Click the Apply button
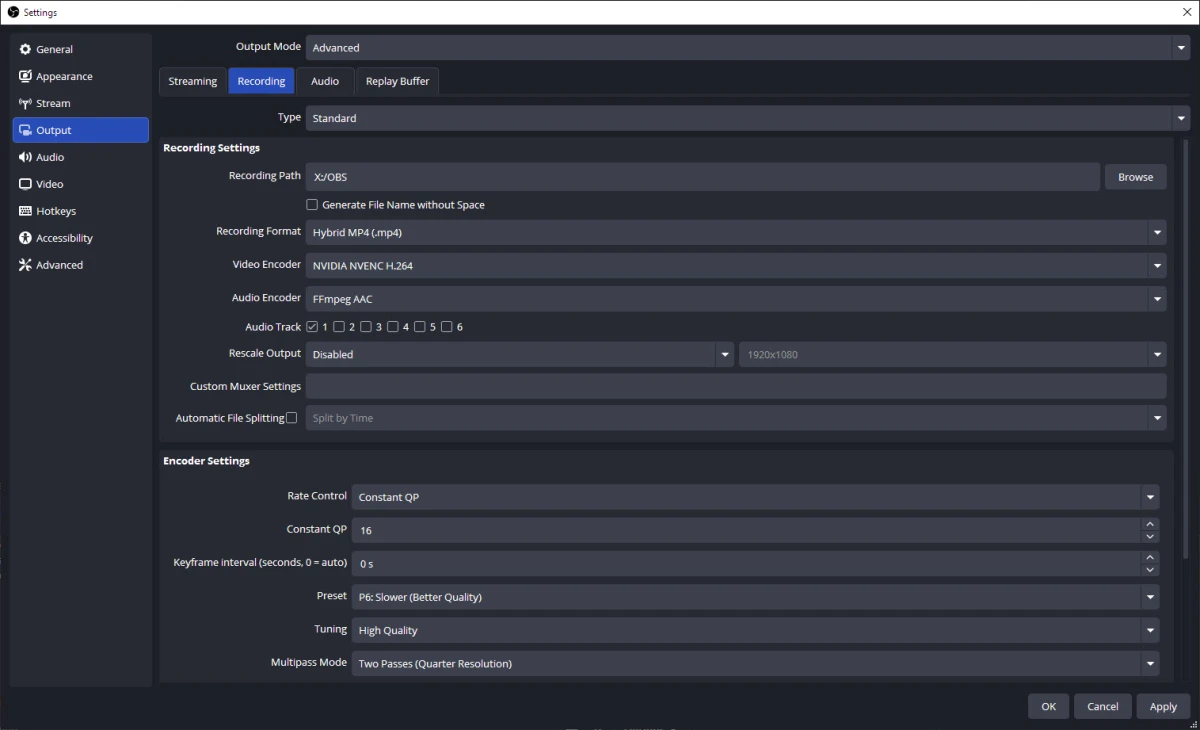This screenshot has width=1200, height=730. click(x=1163, y=706)
